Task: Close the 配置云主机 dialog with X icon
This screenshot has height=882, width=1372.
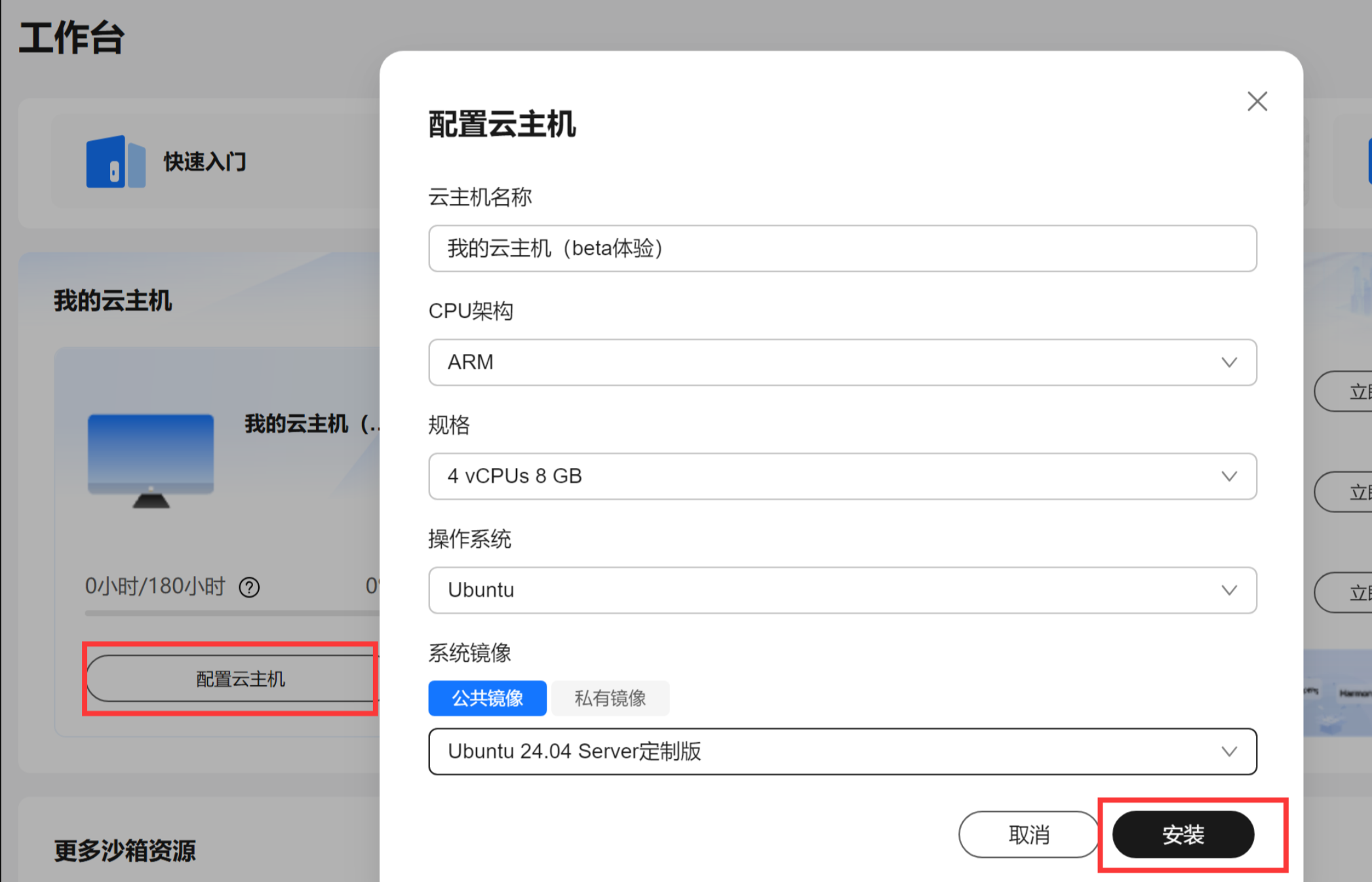Action: [x=1257, y=102]
